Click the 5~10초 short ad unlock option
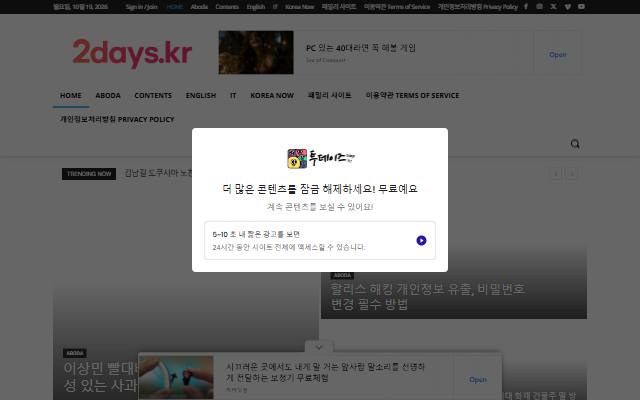Viewport: 640px width, 400px height. point(320,240)
